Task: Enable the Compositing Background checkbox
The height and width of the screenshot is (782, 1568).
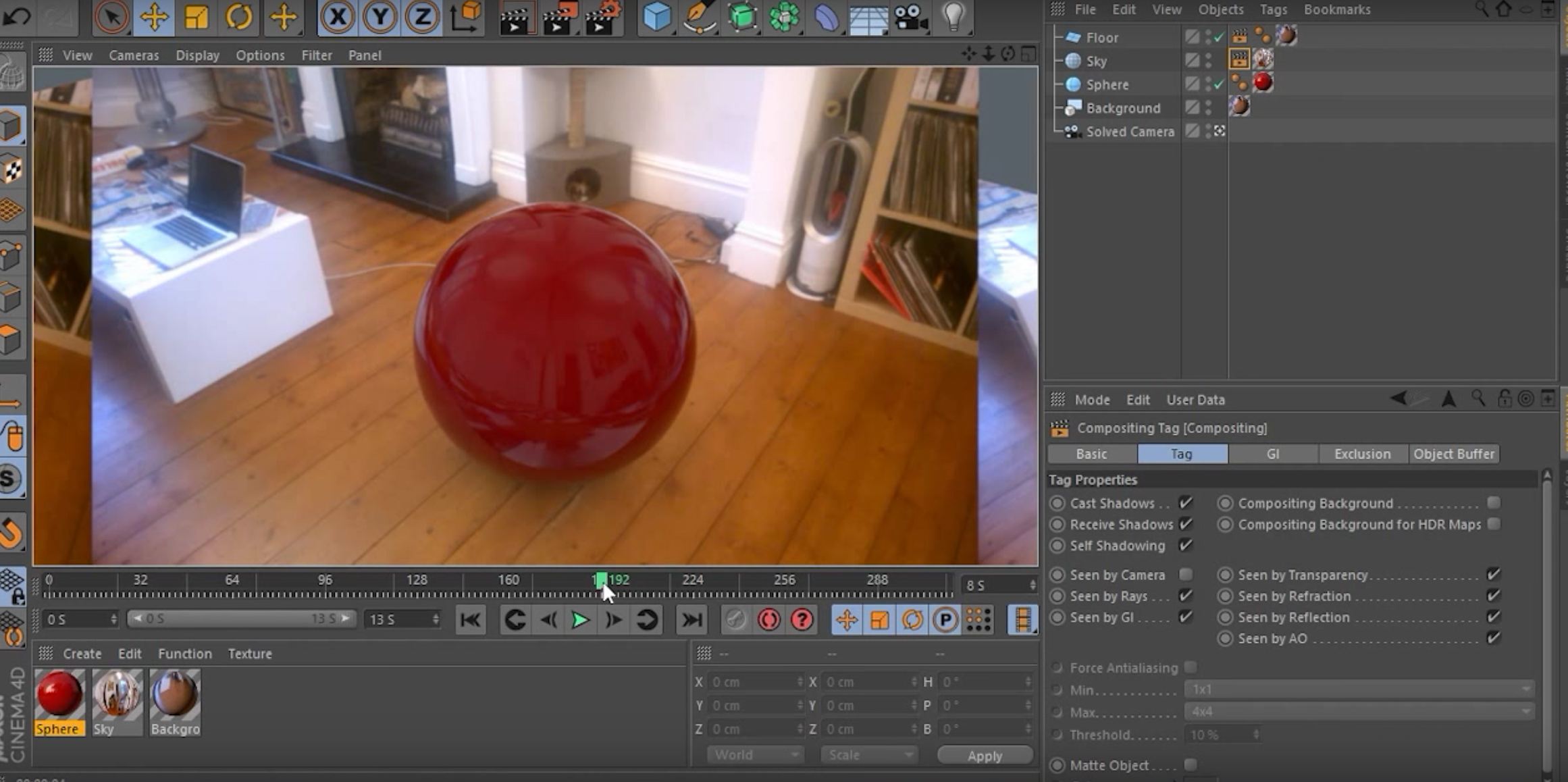Action: tap(1493, 503)
